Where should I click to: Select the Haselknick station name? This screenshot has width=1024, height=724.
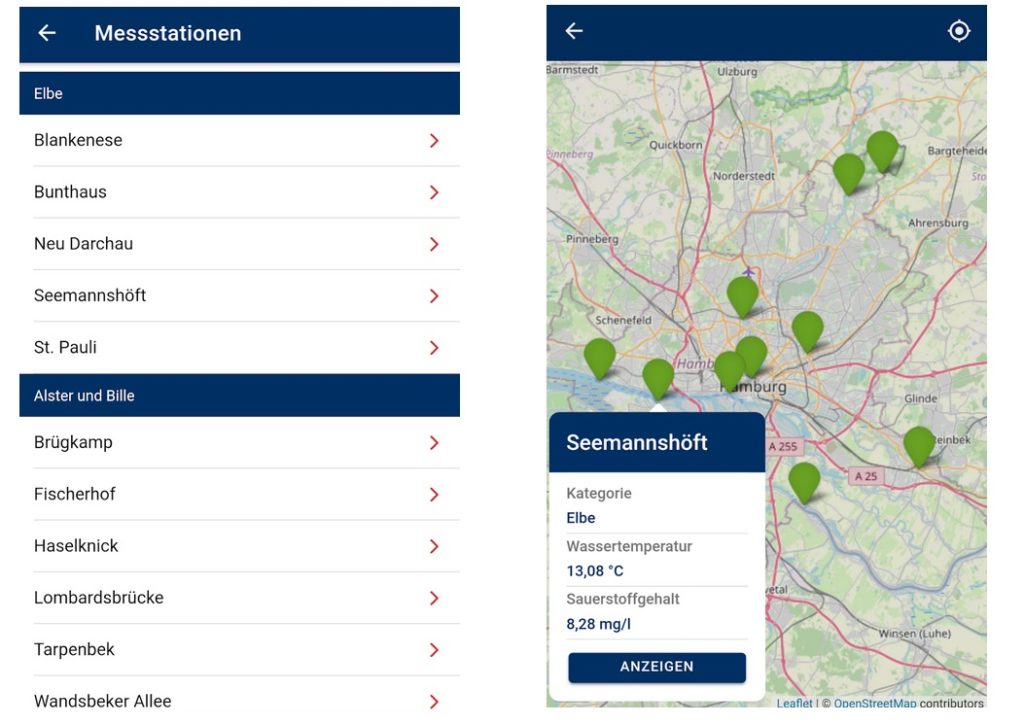click(76, 546)
